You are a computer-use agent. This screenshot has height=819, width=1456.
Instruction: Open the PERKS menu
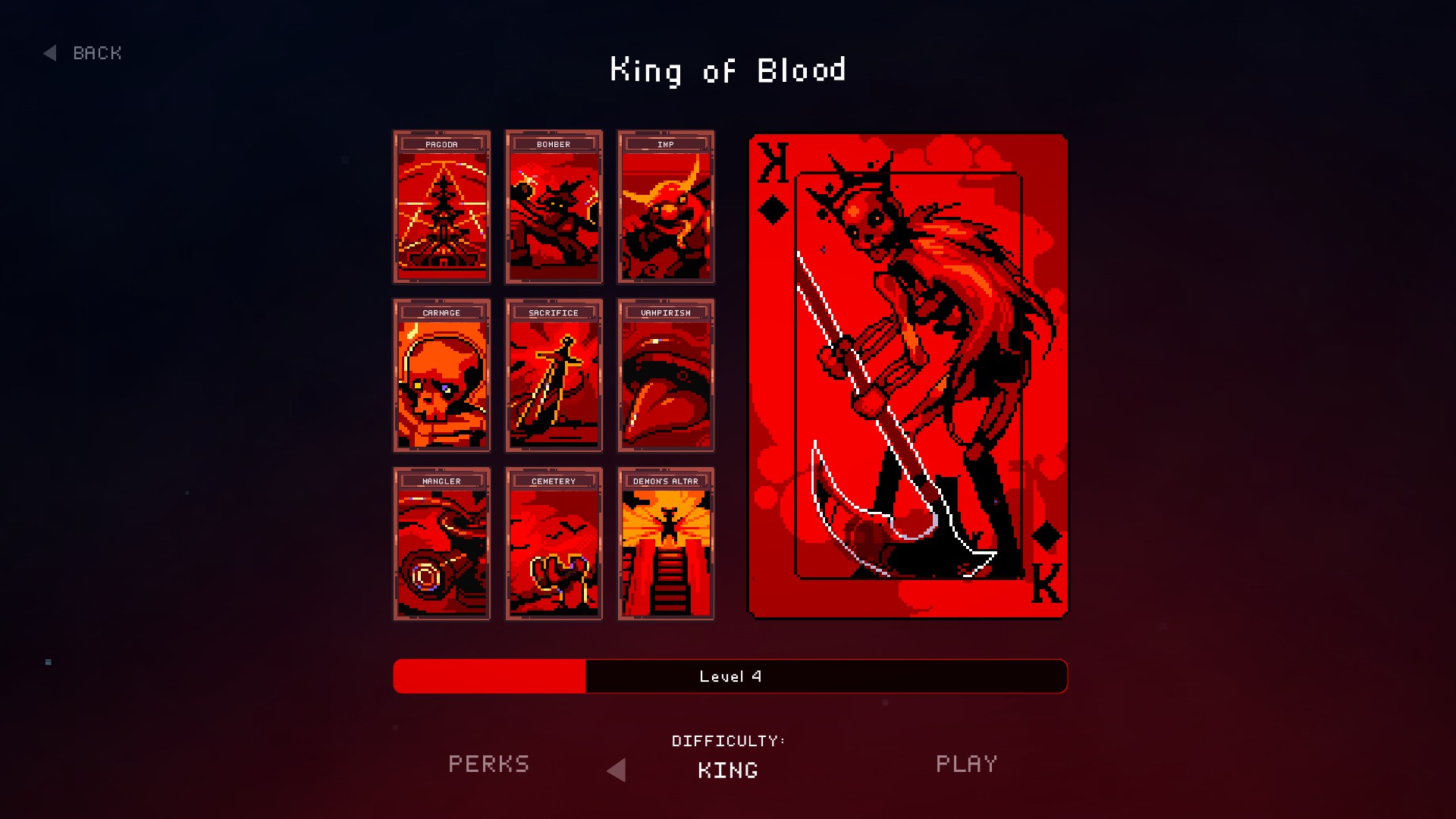pyautogui.click(x=489, y=764)
